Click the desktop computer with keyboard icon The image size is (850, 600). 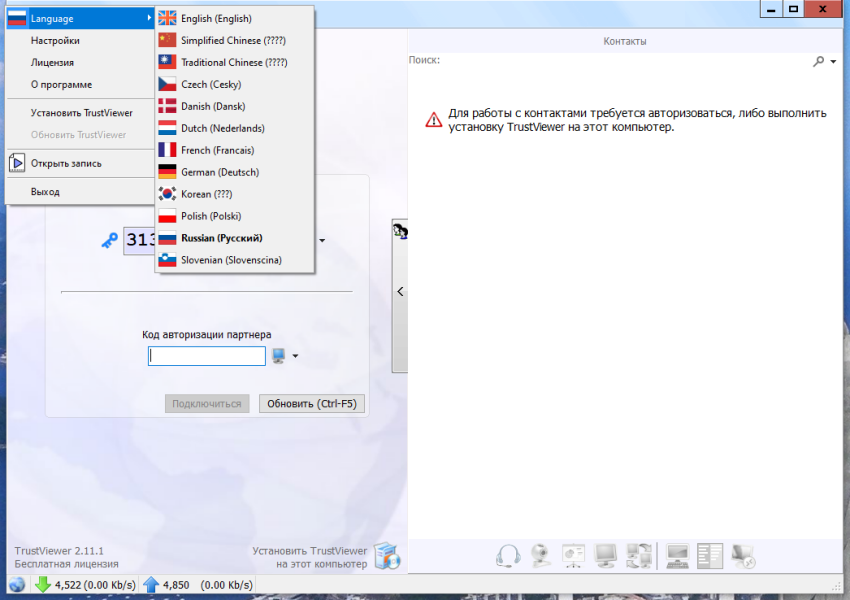(x=678, y=556)
